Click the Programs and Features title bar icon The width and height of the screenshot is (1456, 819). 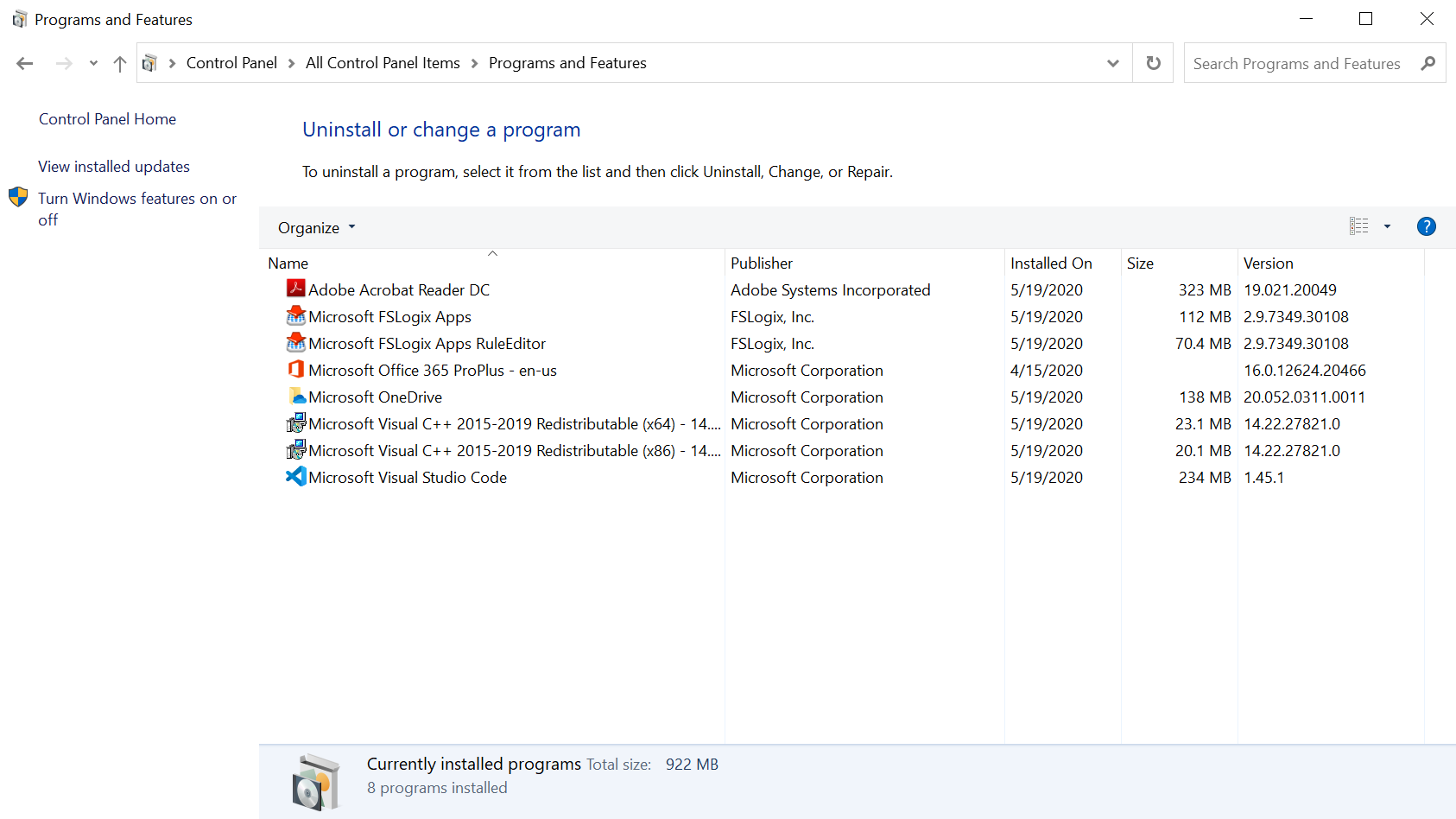[x=19, y=19]
